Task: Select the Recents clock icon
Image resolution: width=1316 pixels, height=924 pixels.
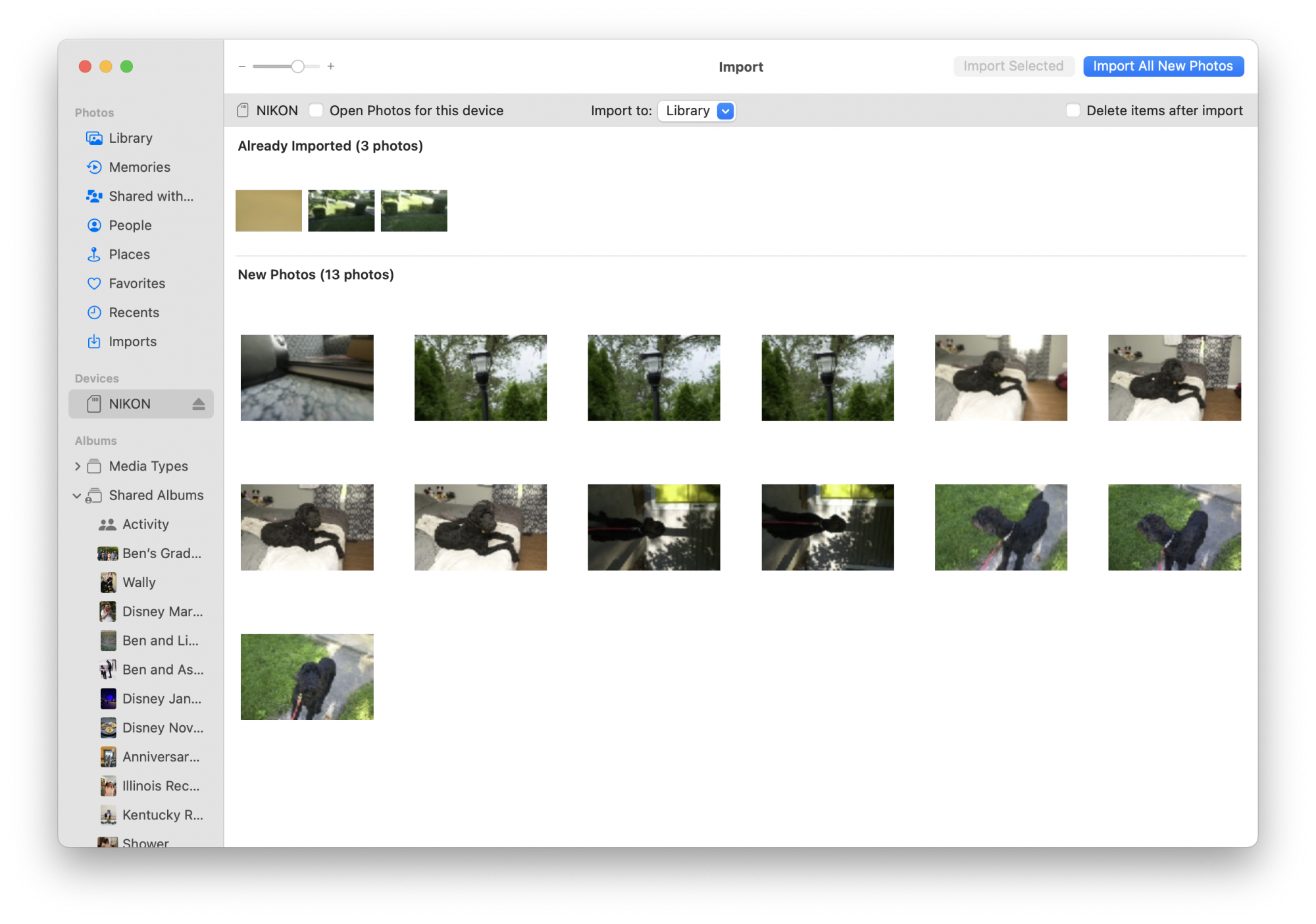Action: pyautogui.click(x=94, y=313)
